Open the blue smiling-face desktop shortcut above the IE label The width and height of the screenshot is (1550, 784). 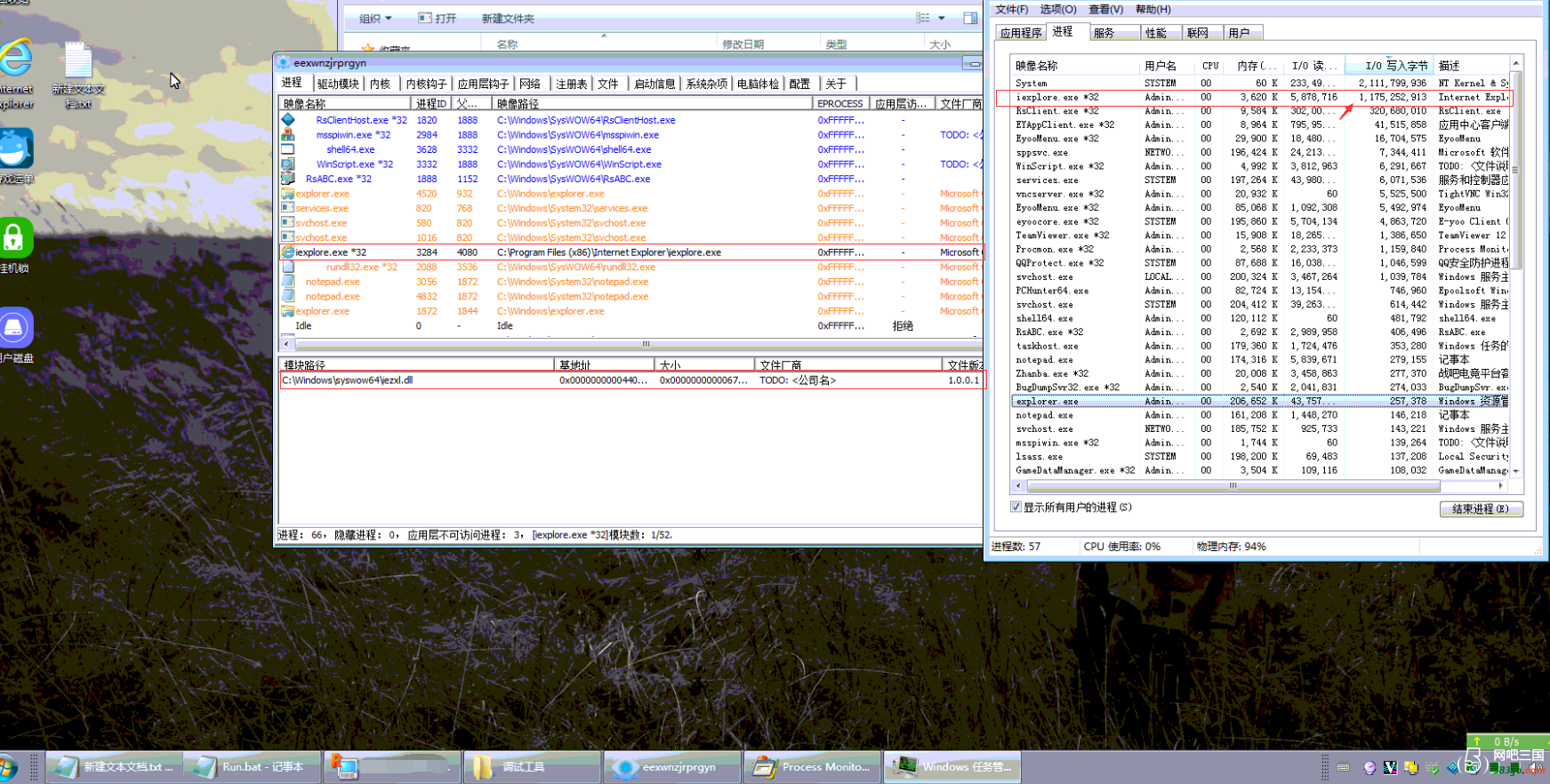coord(16,148)
